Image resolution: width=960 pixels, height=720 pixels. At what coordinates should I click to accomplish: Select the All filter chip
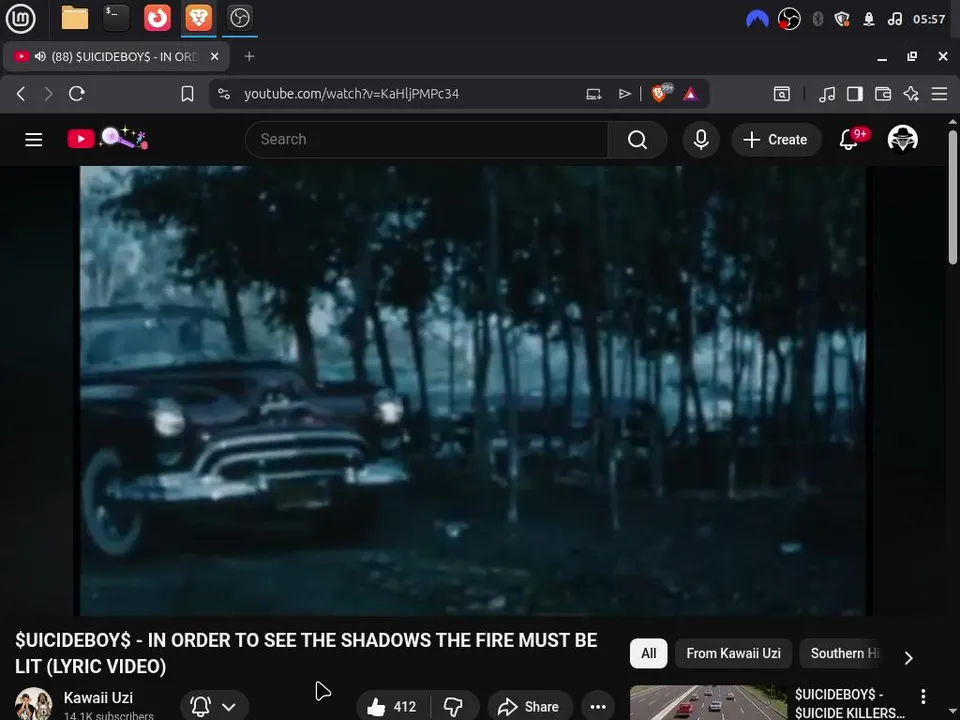(x=648, y=653)
